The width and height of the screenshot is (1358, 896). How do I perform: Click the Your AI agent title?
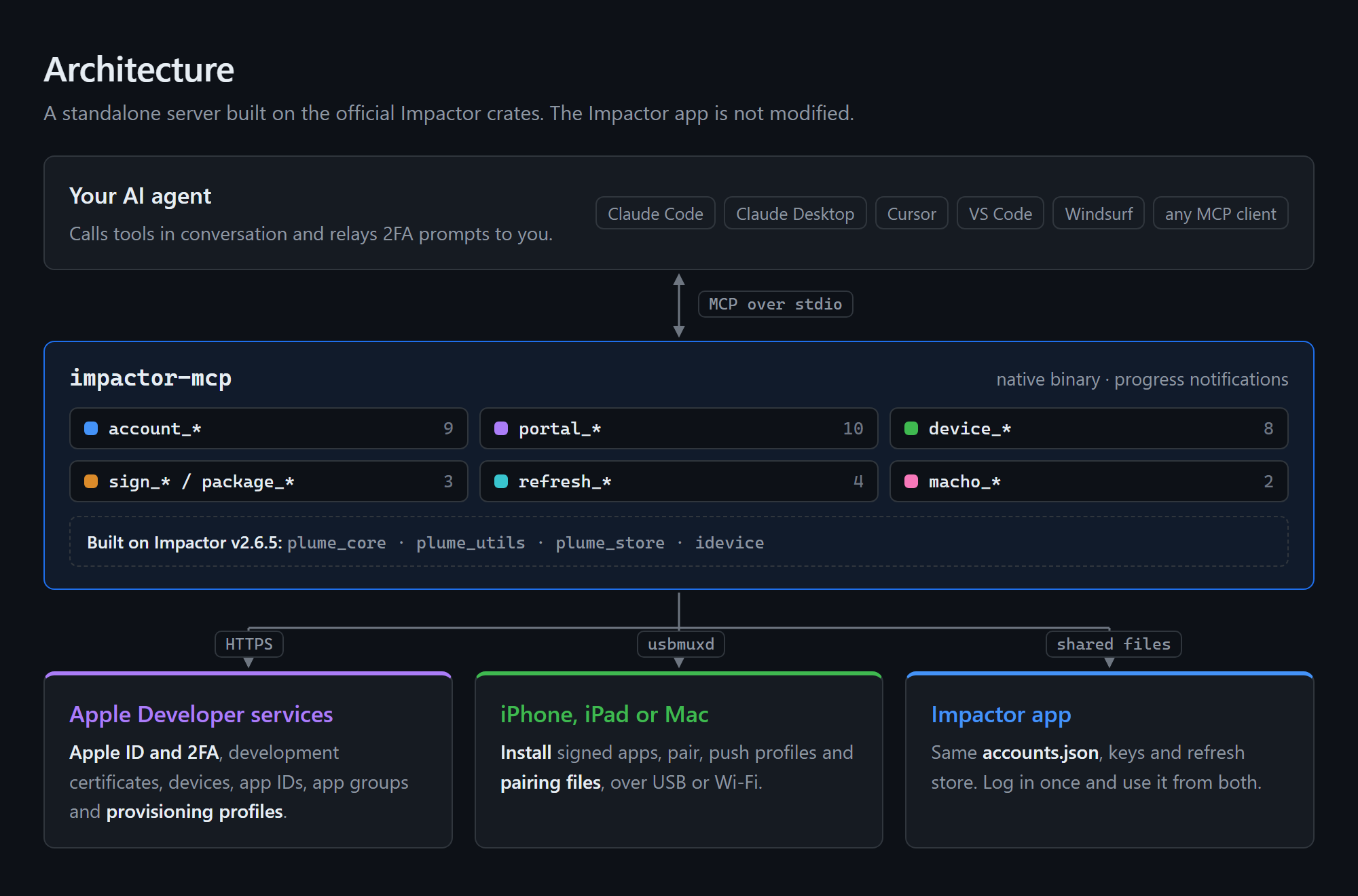pos(141,196)
